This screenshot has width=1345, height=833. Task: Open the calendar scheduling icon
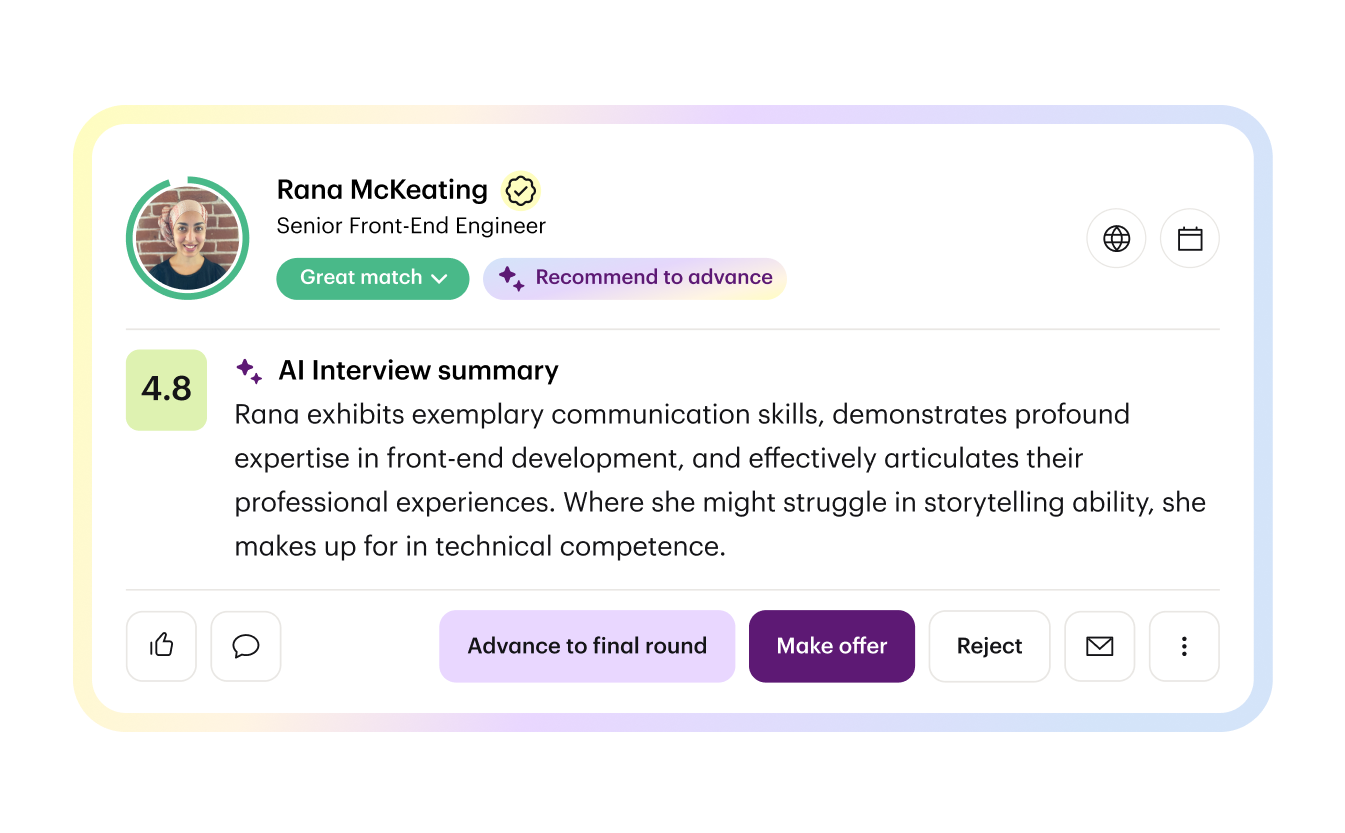click(x=1189, y=238)
